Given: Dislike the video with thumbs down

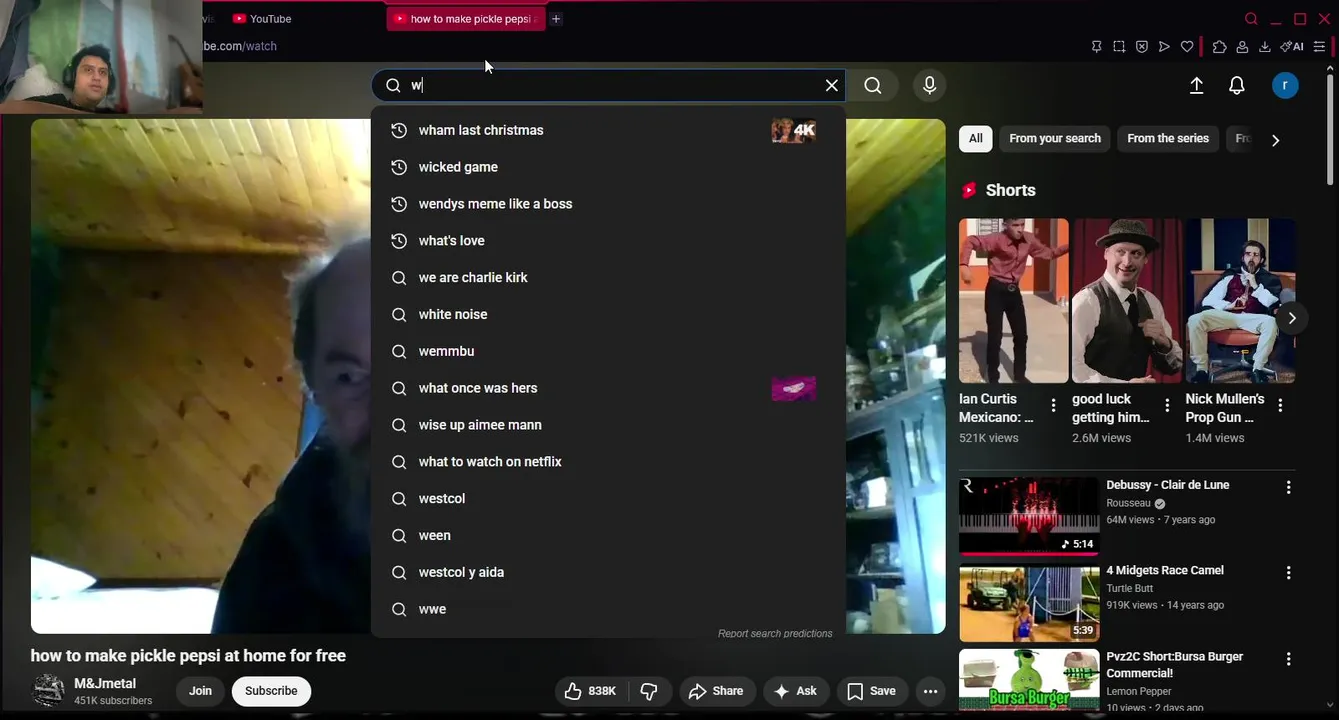Looking at the screenshot, I should pyautogui.click(x=649, y=691).
